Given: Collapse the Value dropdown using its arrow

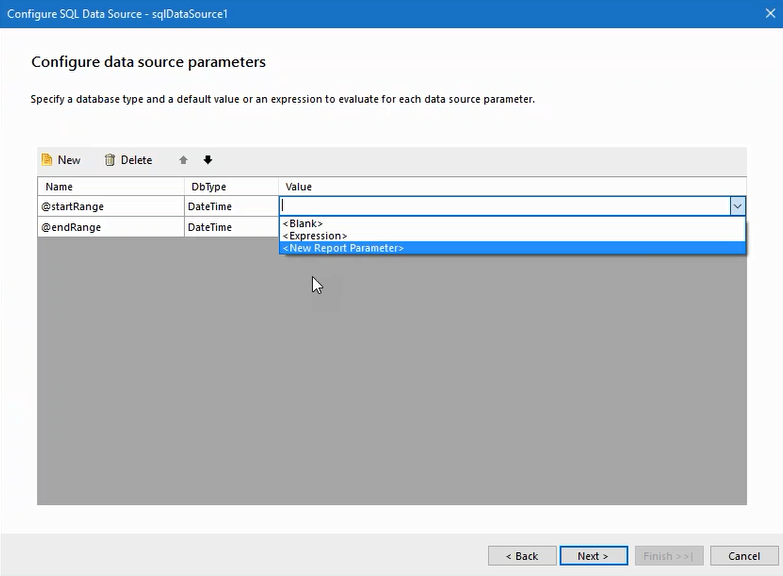Looking at the screenshot, I should (737, 206).
